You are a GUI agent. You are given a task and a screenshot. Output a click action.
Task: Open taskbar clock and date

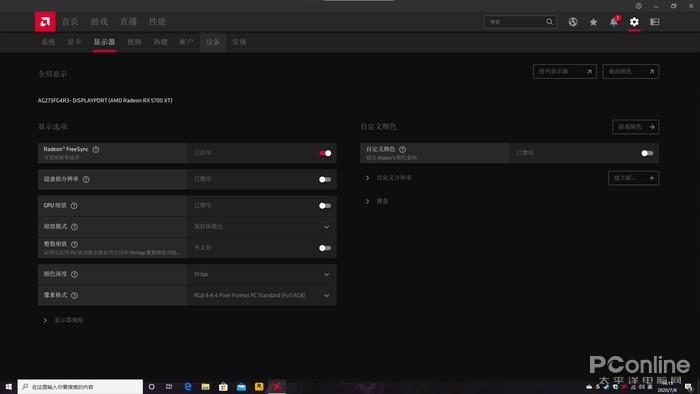666,386
